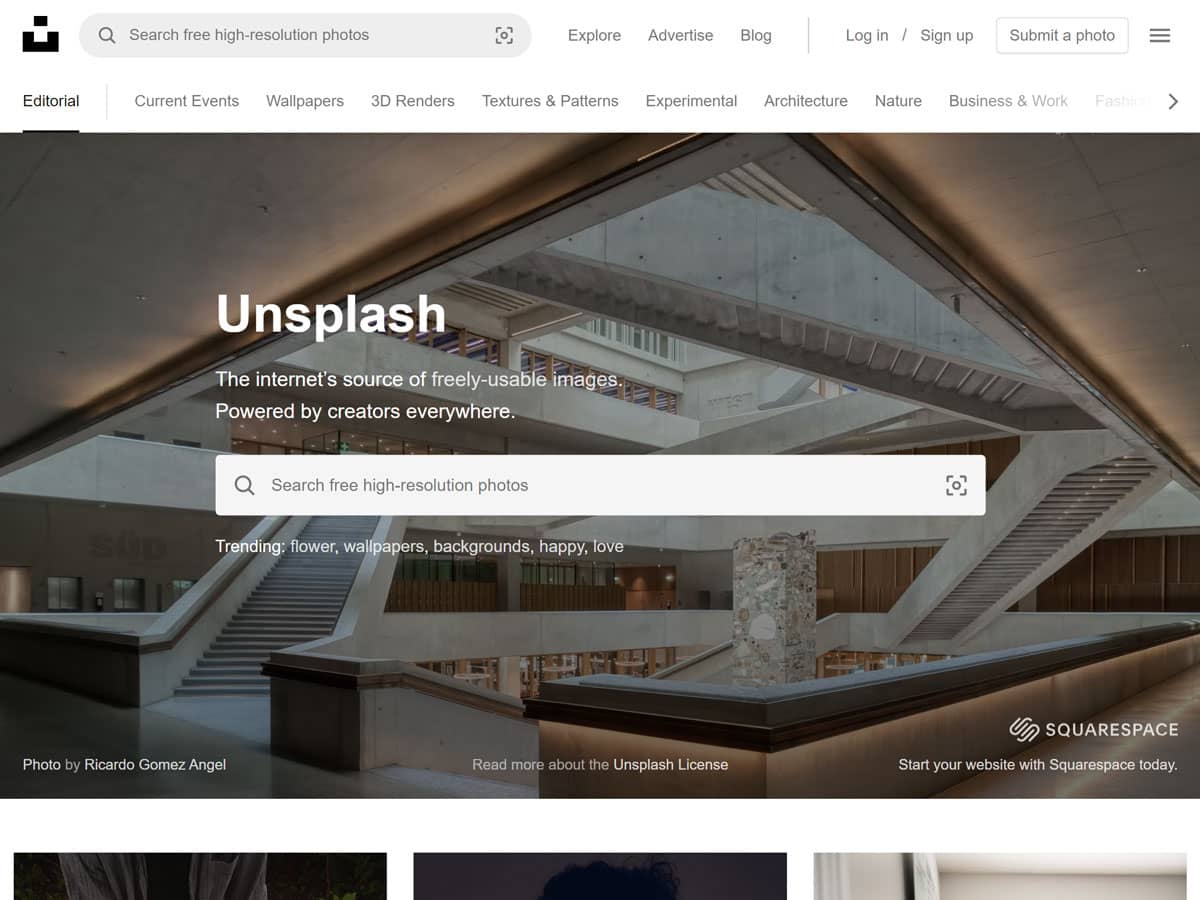The width and height of the screenshot is (1200, 900).
Task: Open right photo thumbnail at bottom
Action: [x=1000, y=876]
